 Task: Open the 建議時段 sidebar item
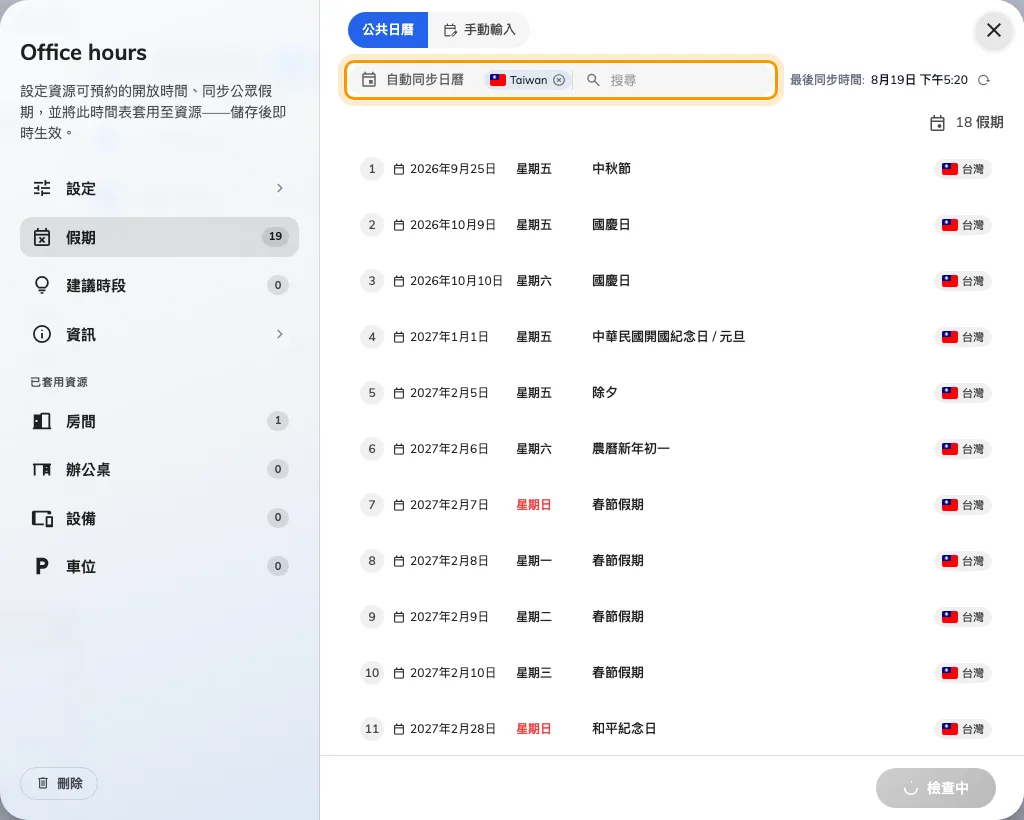(159, 285)
